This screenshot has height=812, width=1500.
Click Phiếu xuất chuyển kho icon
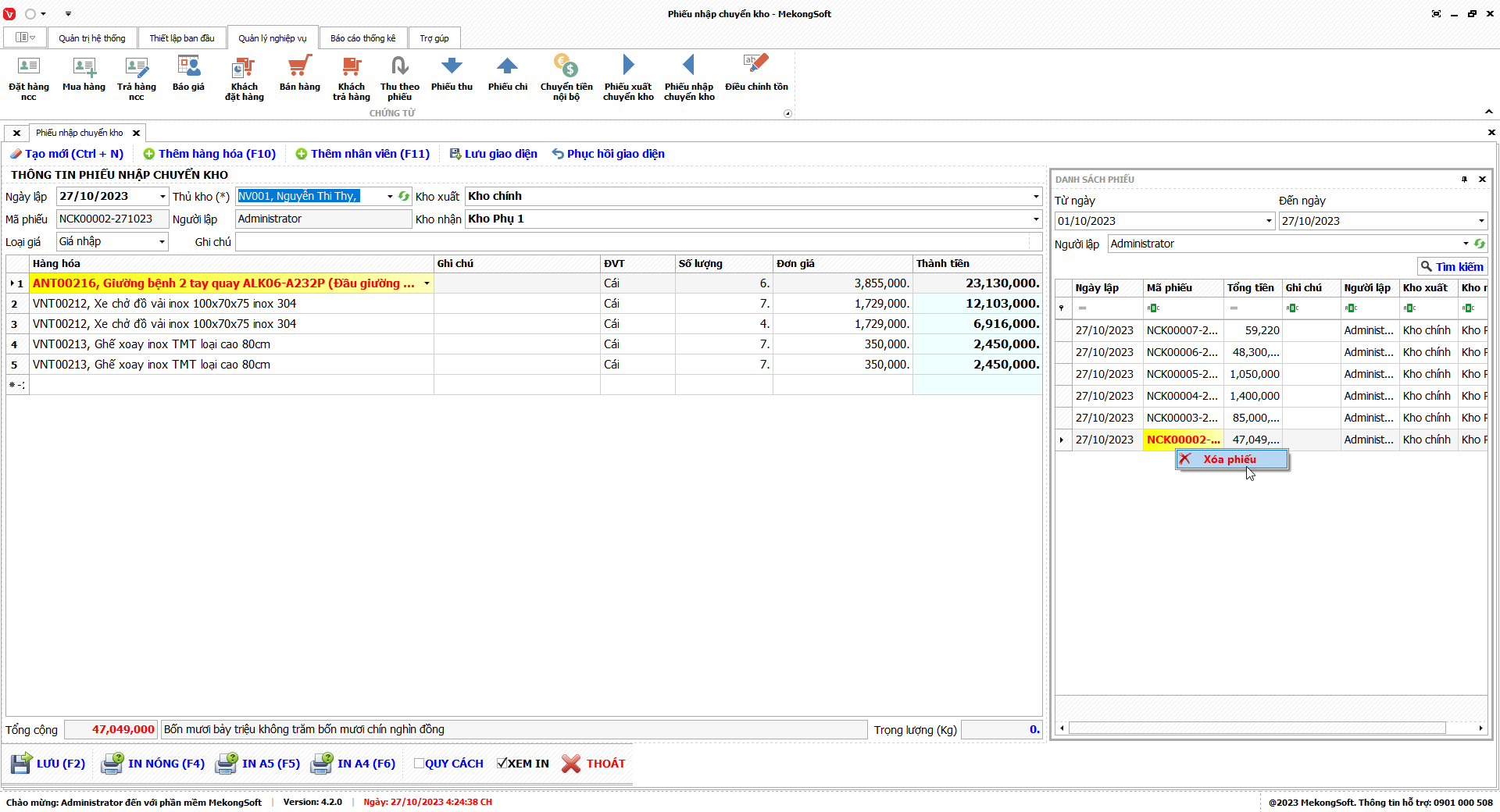click(628, 66)
